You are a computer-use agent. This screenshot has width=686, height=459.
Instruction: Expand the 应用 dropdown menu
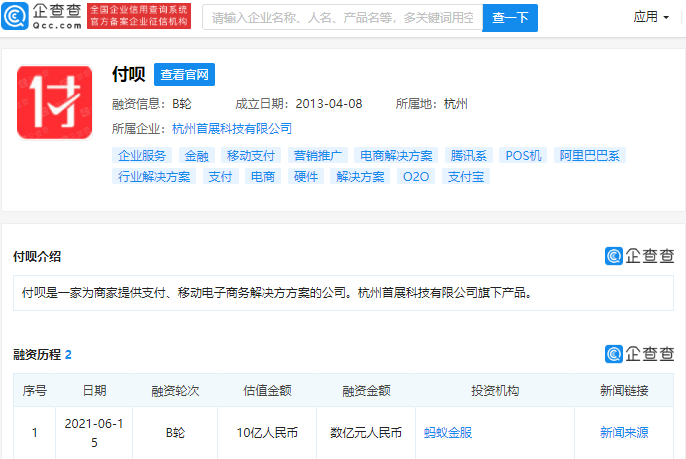click(651, 17)
